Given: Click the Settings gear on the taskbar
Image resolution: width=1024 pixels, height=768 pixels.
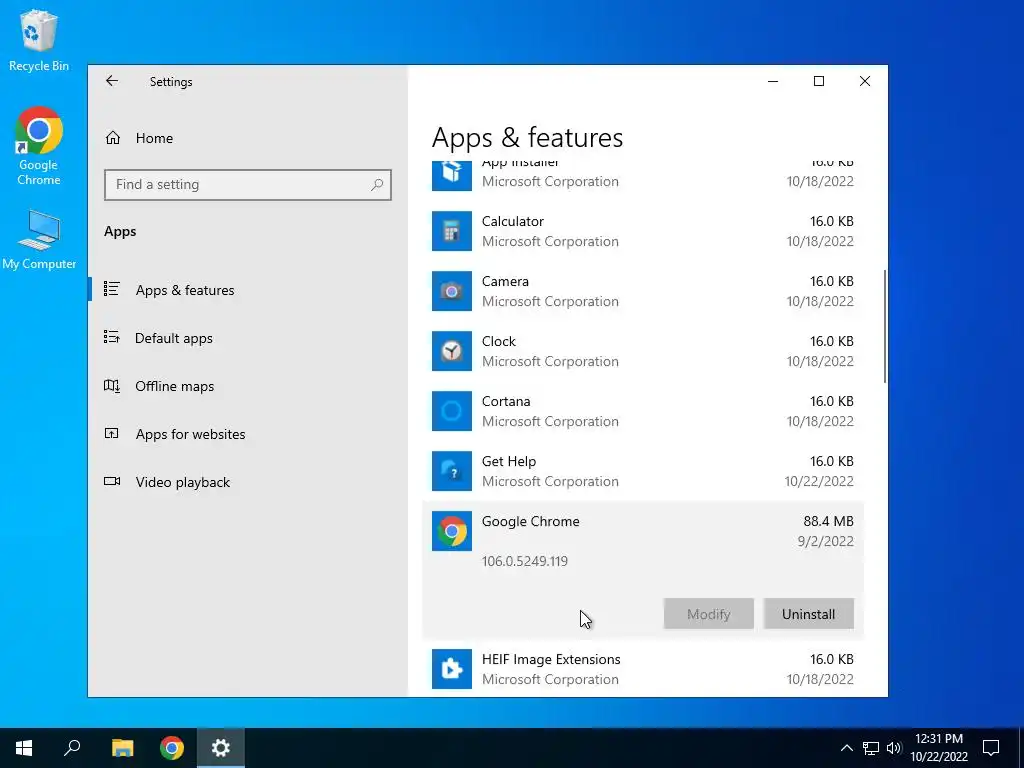Looking at the screenshot, I should [x=221, y=748].
